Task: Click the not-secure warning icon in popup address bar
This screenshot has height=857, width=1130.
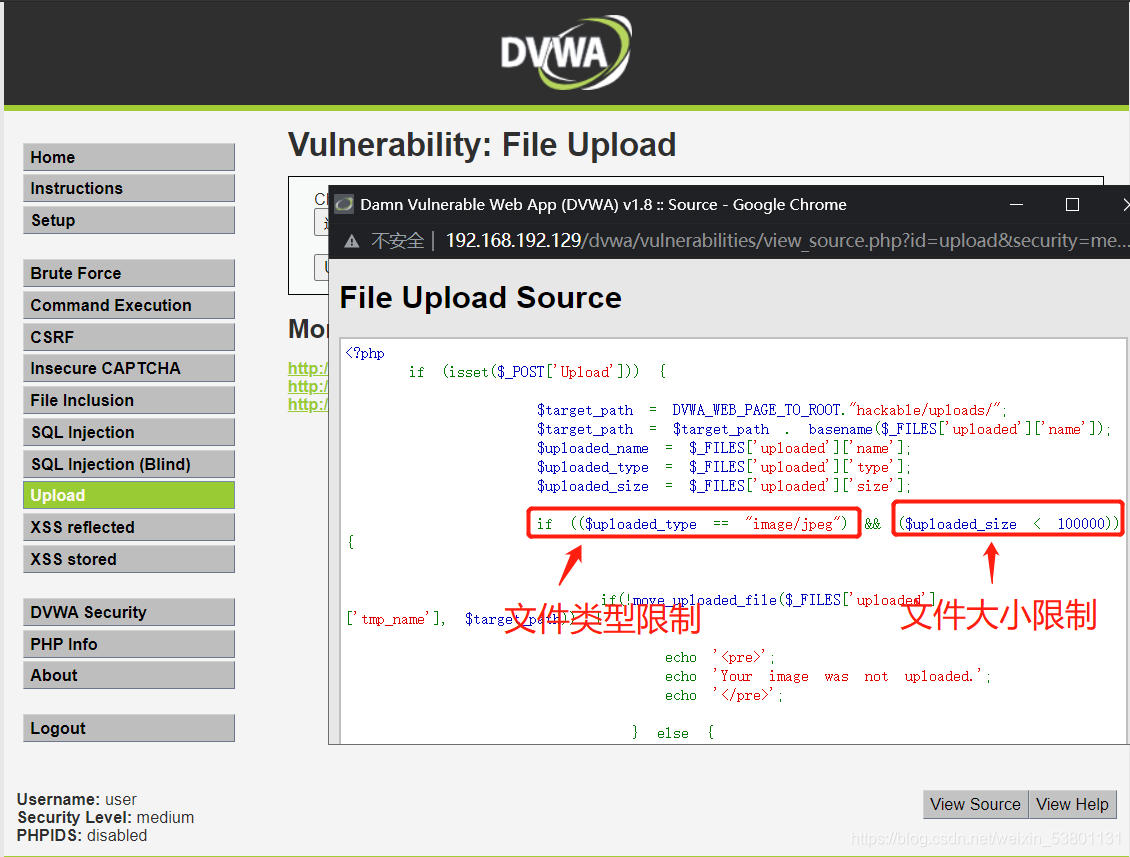Action: [352, 241]
